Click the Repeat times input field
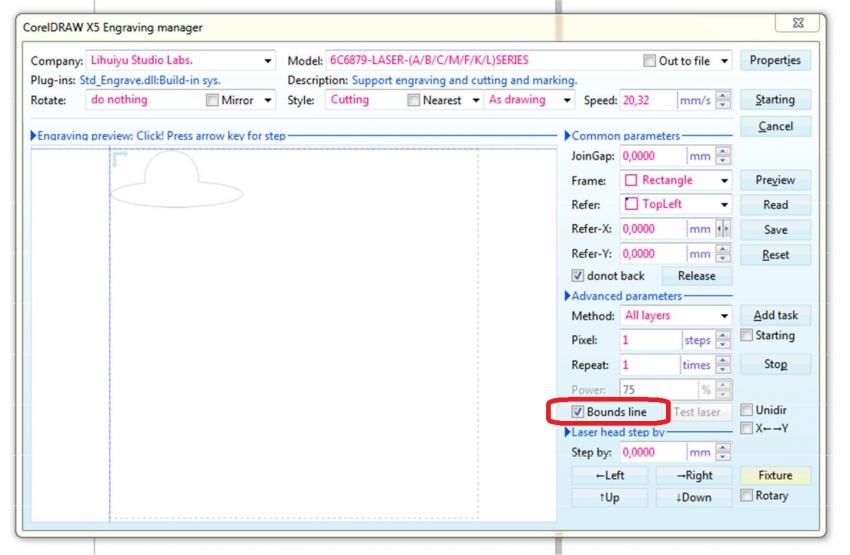This screenshot has height=555, width=850. click(649, 365)
